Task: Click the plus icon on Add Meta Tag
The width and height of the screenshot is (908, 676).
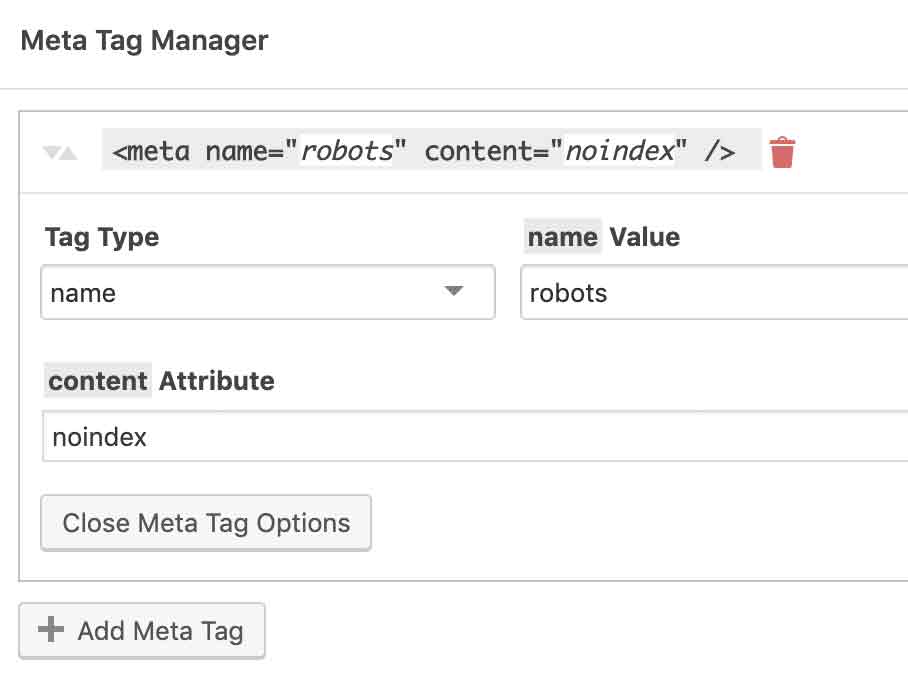Action: pos(50,630)
